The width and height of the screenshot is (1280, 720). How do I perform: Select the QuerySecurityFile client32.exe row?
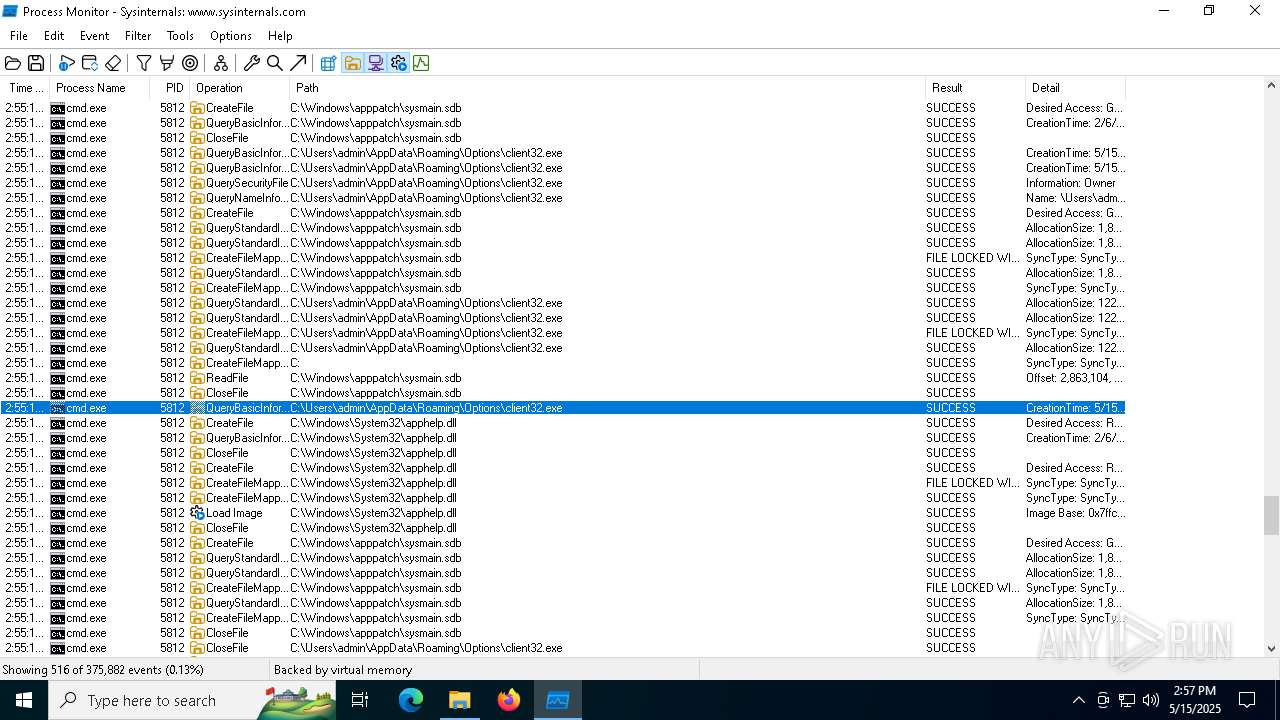(x=563, y=183)
